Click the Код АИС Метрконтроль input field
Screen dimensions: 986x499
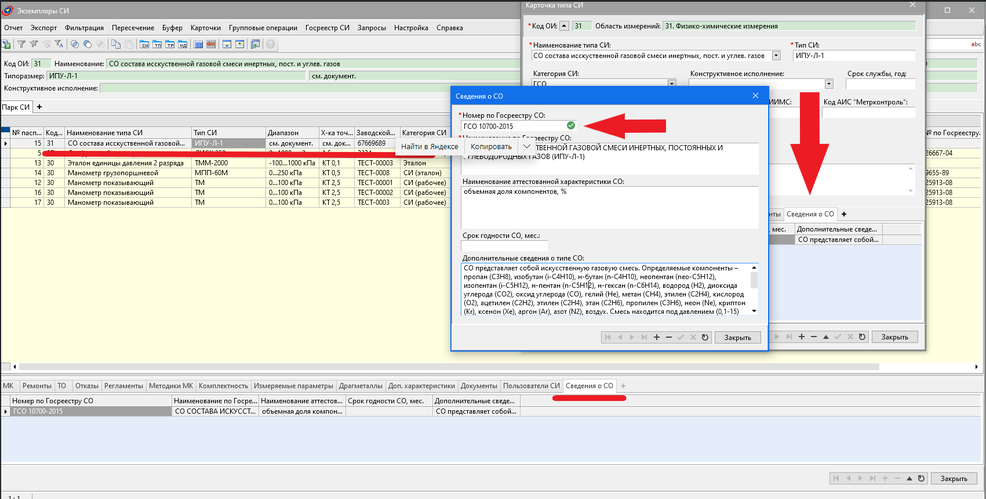pos(868,112)
